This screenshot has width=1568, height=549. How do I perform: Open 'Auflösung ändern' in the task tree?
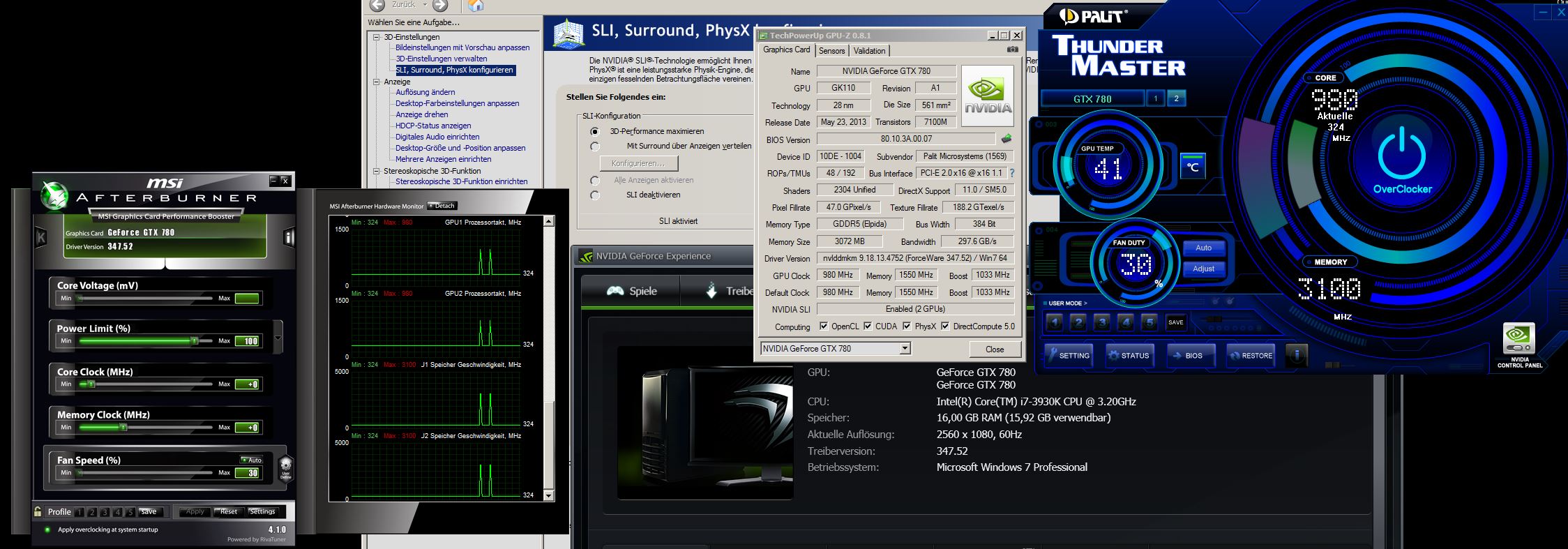click(x=425, y=92)
